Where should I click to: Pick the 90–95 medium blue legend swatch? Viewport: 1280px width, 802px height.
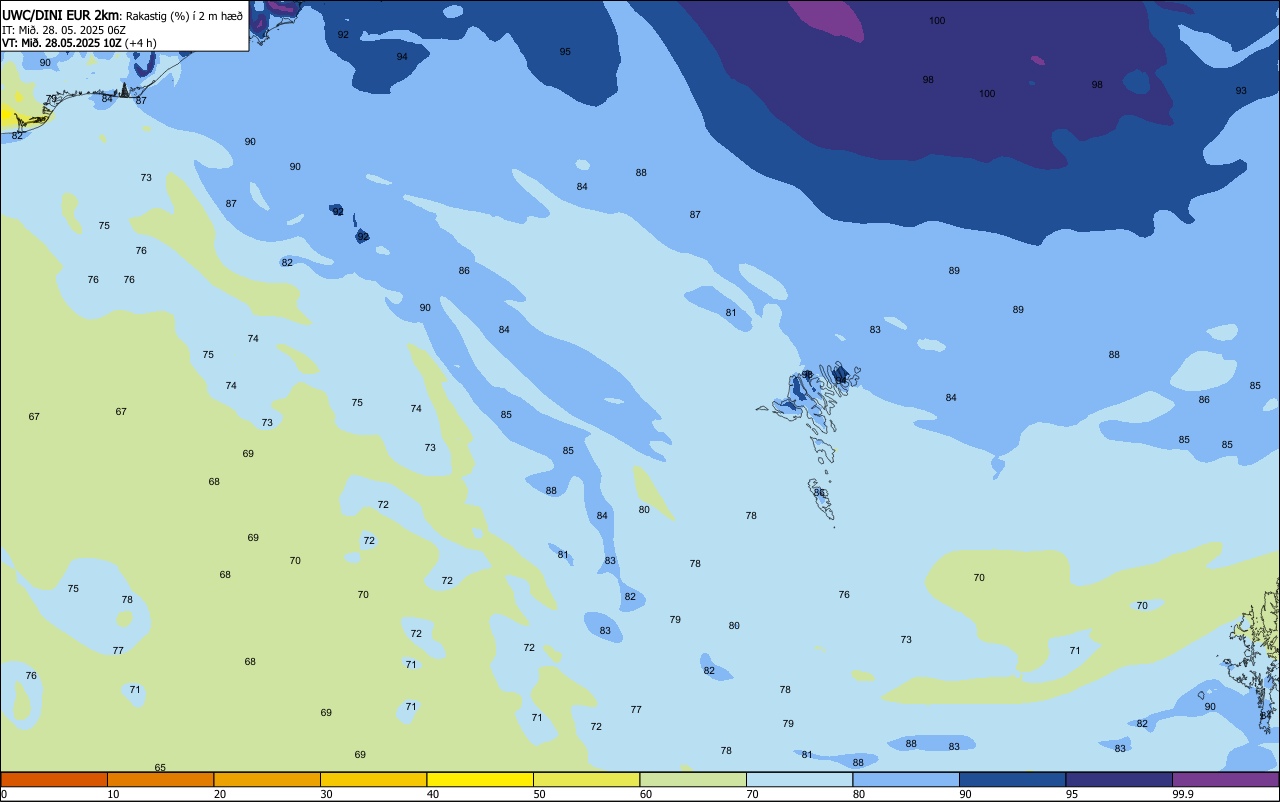pos(1012,779)
